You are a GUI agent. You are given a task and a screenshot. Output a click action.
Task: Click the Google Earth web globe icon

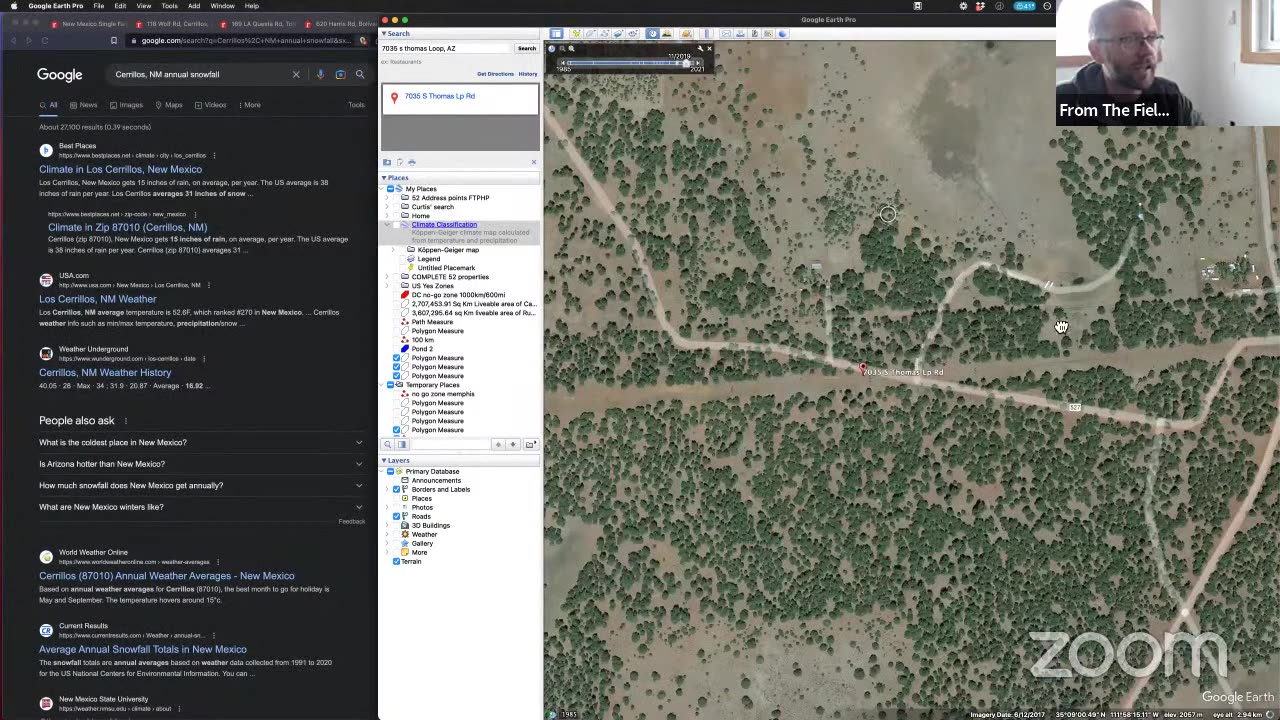tap(782, 34)
